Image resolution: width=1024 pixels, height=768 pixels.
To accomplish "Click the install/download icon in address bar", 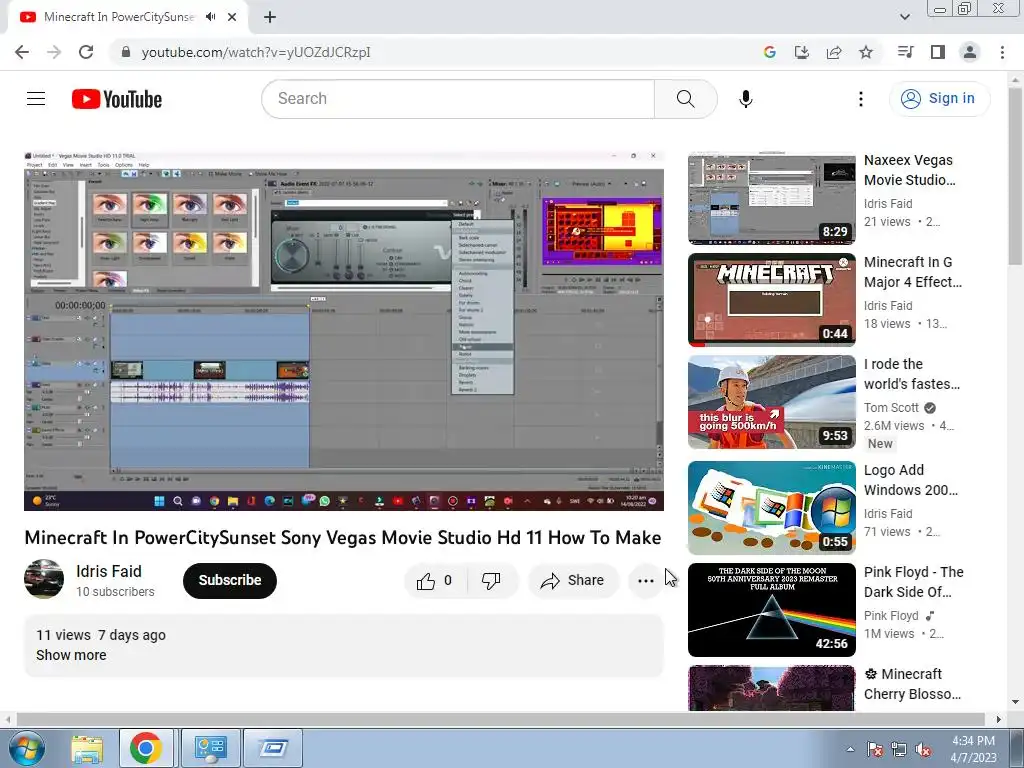I will 801,52.
